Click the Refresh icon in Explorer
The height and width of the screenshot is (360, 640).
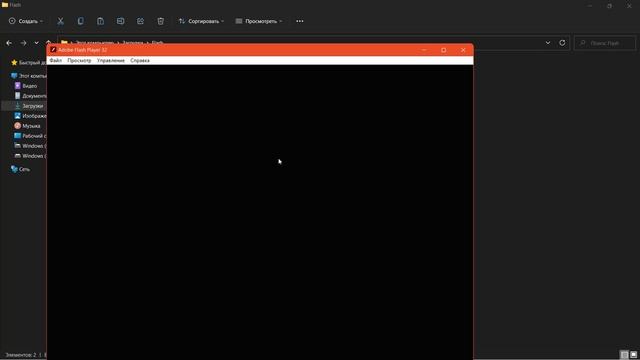pyautogui.click(x=562, y=43)
